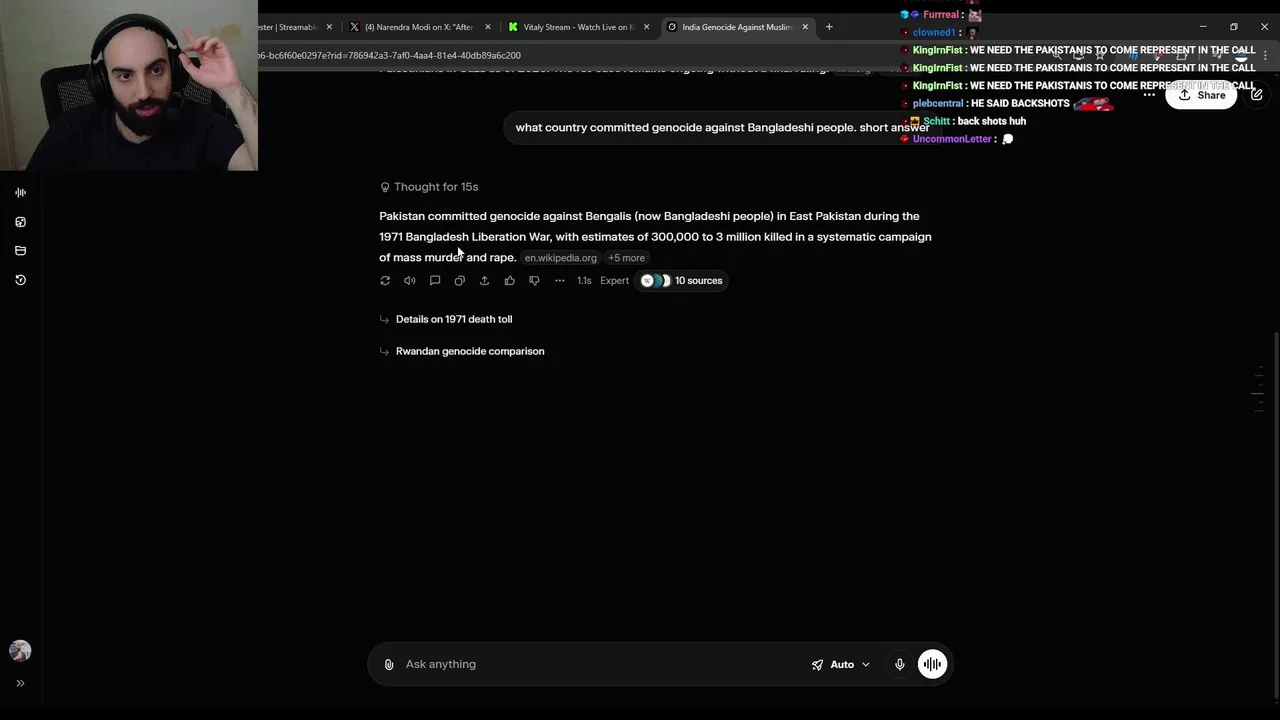Open the 10 sources button
The image size is (1280, 720).
(681, 281)
